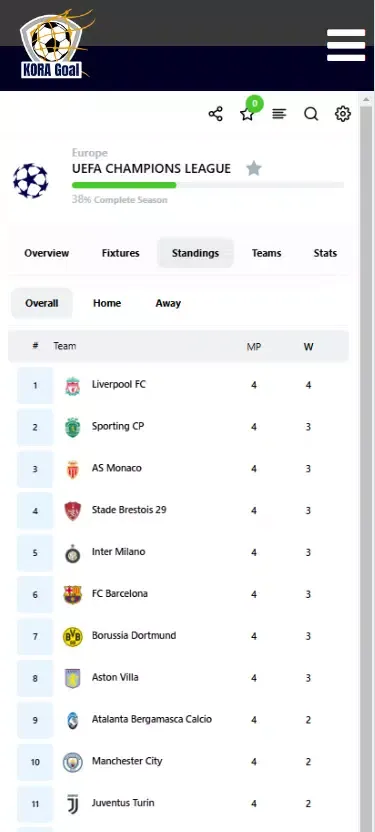
Task: Click the season completion progress bar
Action: (208, 185)
